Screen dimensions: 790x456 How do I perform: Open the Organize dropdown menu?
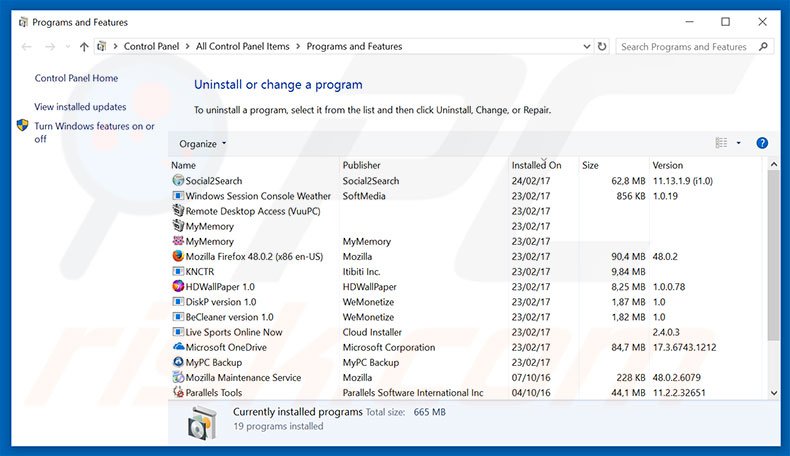coord(203,144)
